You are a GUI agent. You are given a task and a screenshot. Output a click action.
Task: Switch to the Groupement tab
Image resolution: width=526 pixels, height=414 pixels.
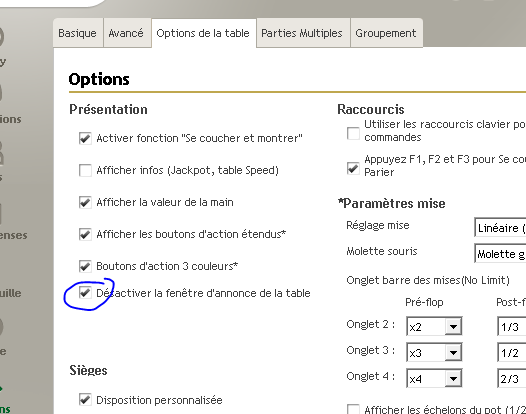pos(386,33)
